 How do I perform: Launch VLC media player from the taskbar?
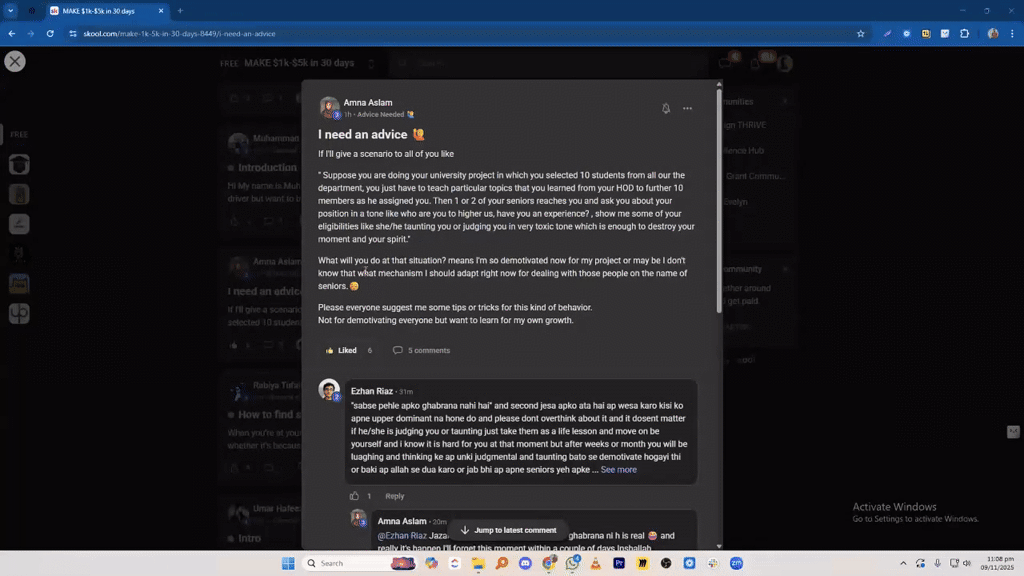click(596, 563)
